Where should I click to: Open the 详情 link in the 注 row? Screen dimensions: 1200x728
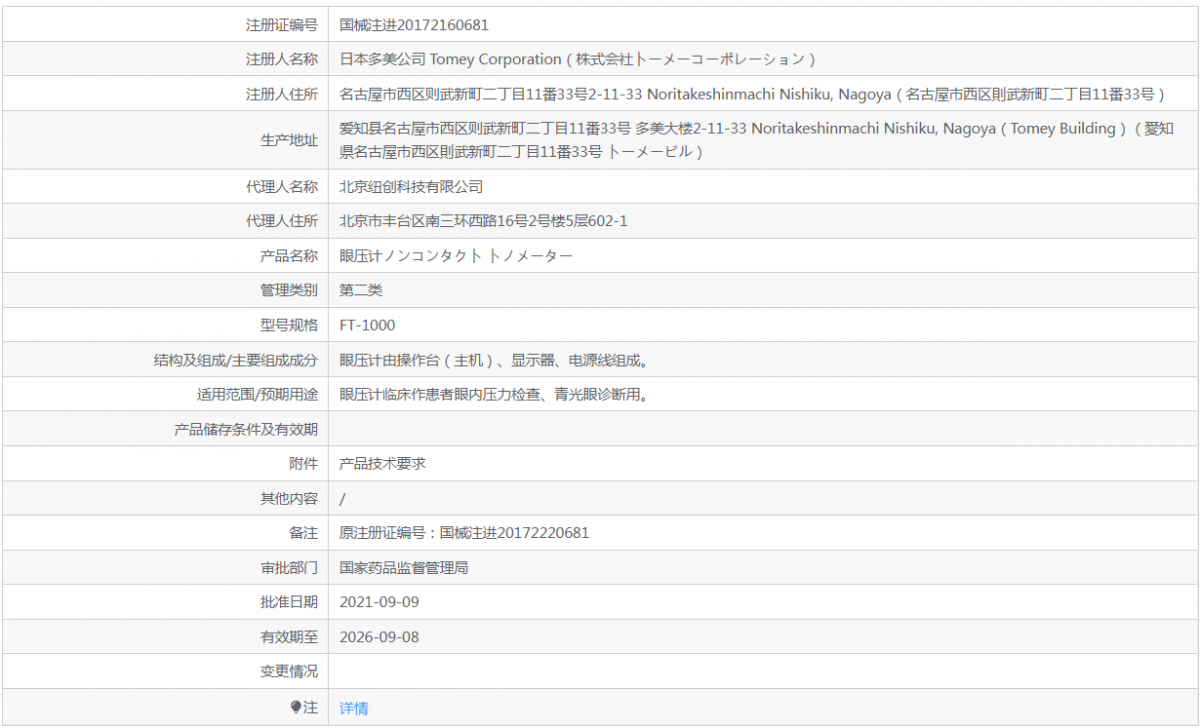click(x=354, y=708)
